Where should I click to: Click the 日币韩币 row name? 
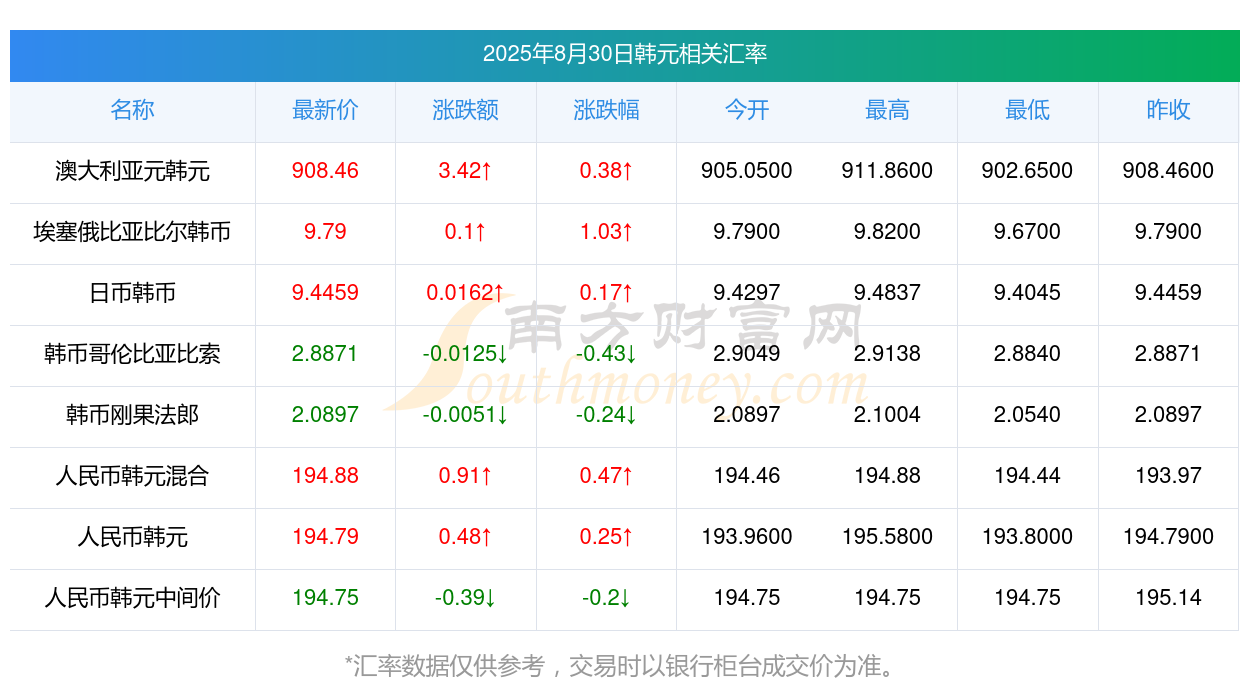[x=132, y=293]
